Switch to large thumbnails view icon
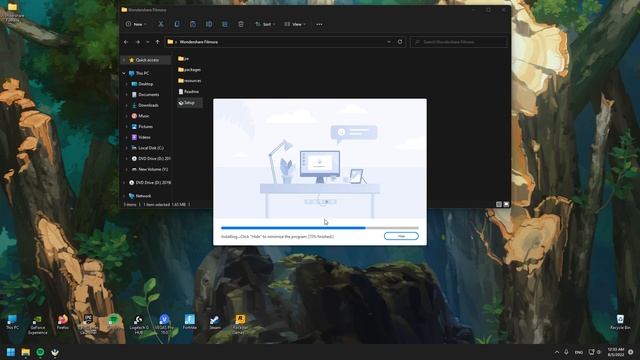Image resolution: width=640 pixels, height=360 pixels. [x=506, y=204]
